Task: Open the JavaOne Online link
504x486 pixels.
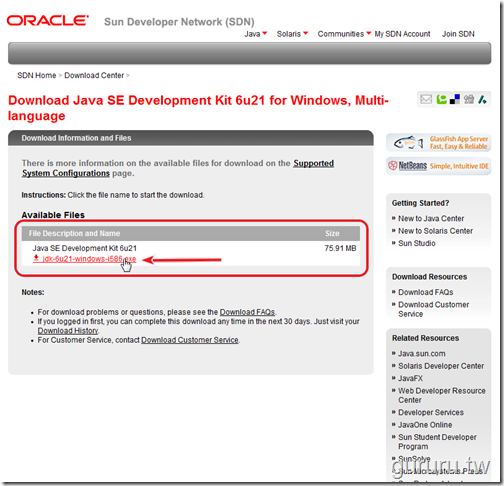Action: [425, 425]
